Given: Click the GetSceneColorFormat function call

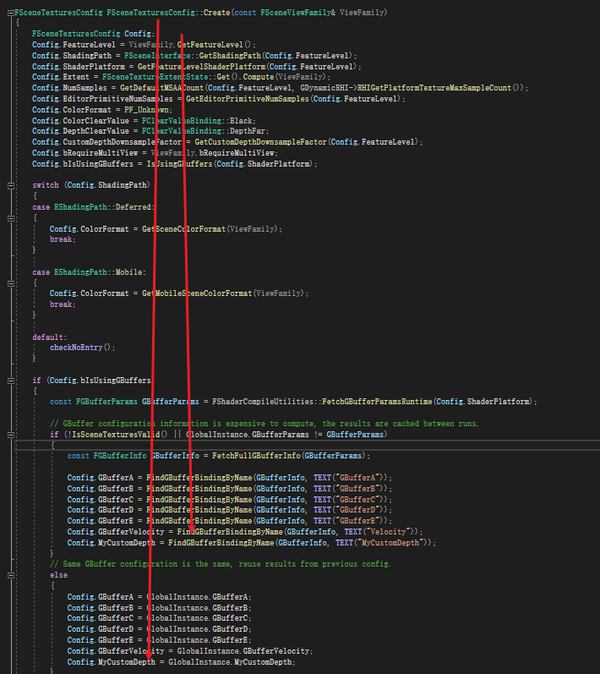Looking at the screenshot, I should (184, 229).
